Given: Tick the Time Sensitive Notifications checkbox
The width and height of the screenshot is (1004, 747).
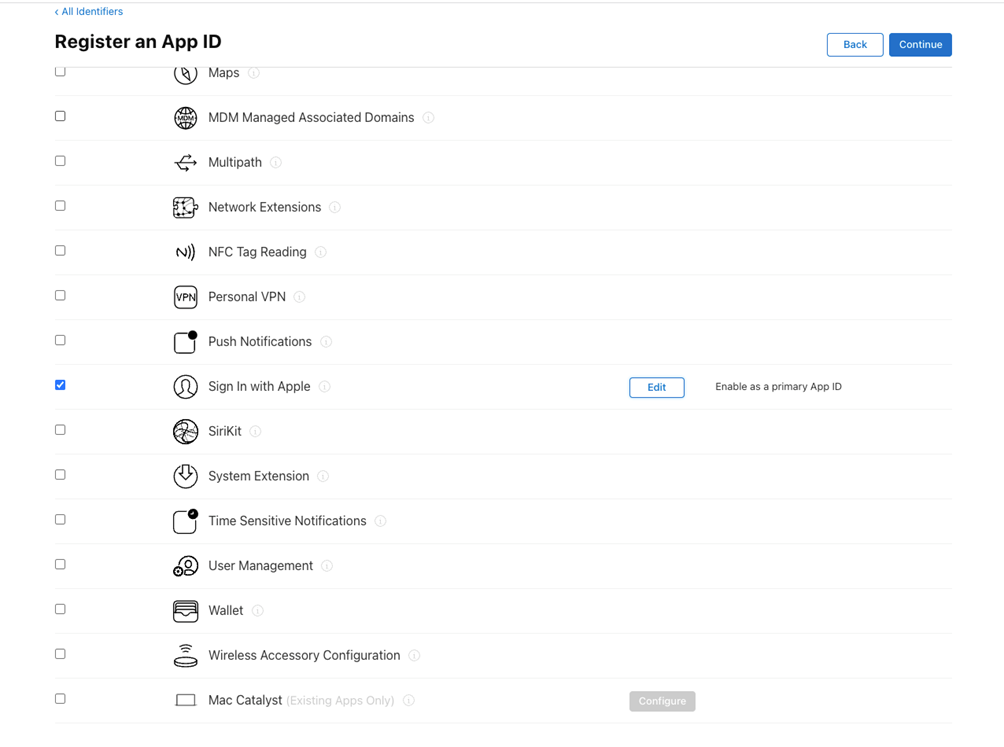Looking at the screenshot, I should 60,520.
